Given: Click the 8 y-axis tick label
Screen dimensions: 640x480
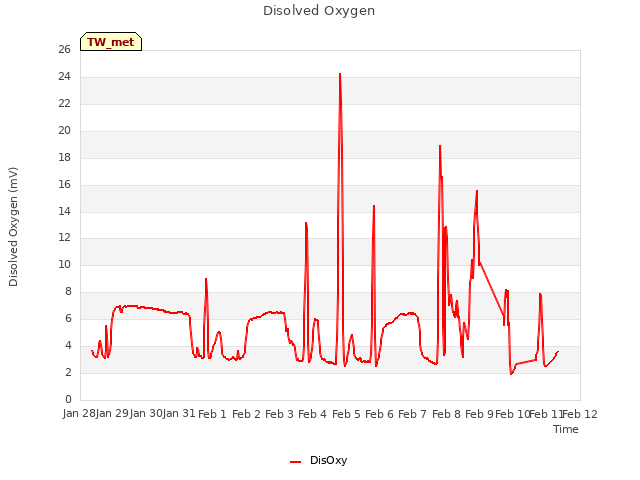Looking at the screenshot, I should click(68, 291).
